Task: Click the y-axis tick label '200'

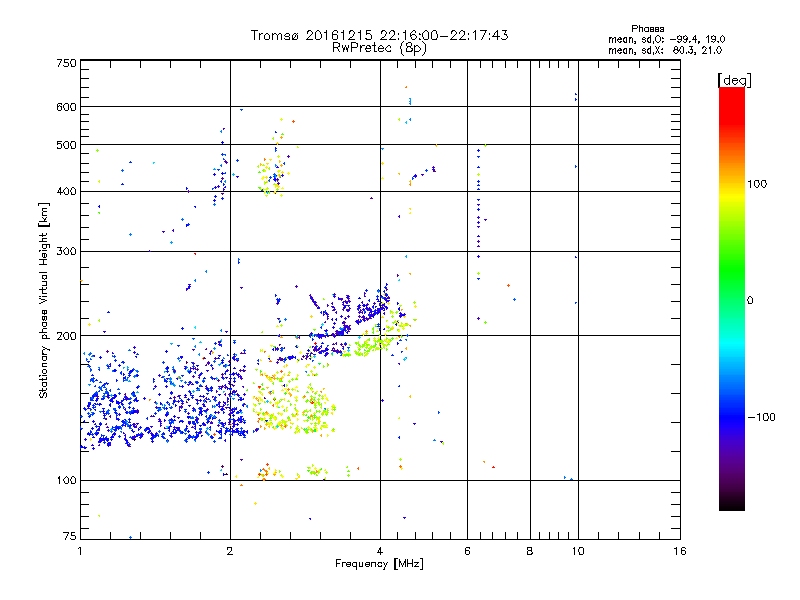Action: [x=67, y=336]
